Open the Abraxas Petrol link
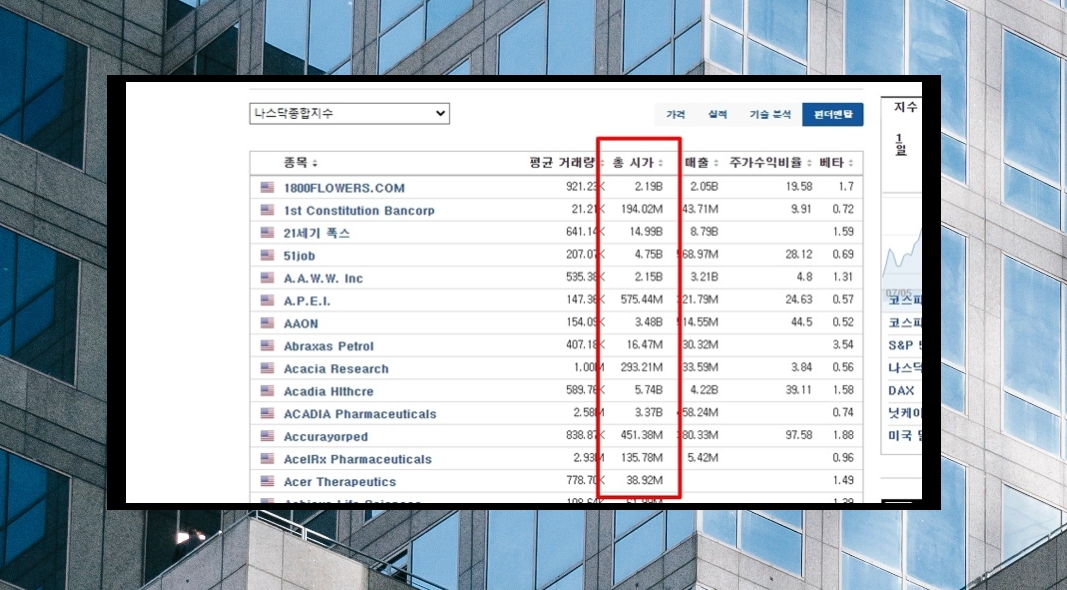This screenshot has width=1067, height=590. click(x=329, y=346)
